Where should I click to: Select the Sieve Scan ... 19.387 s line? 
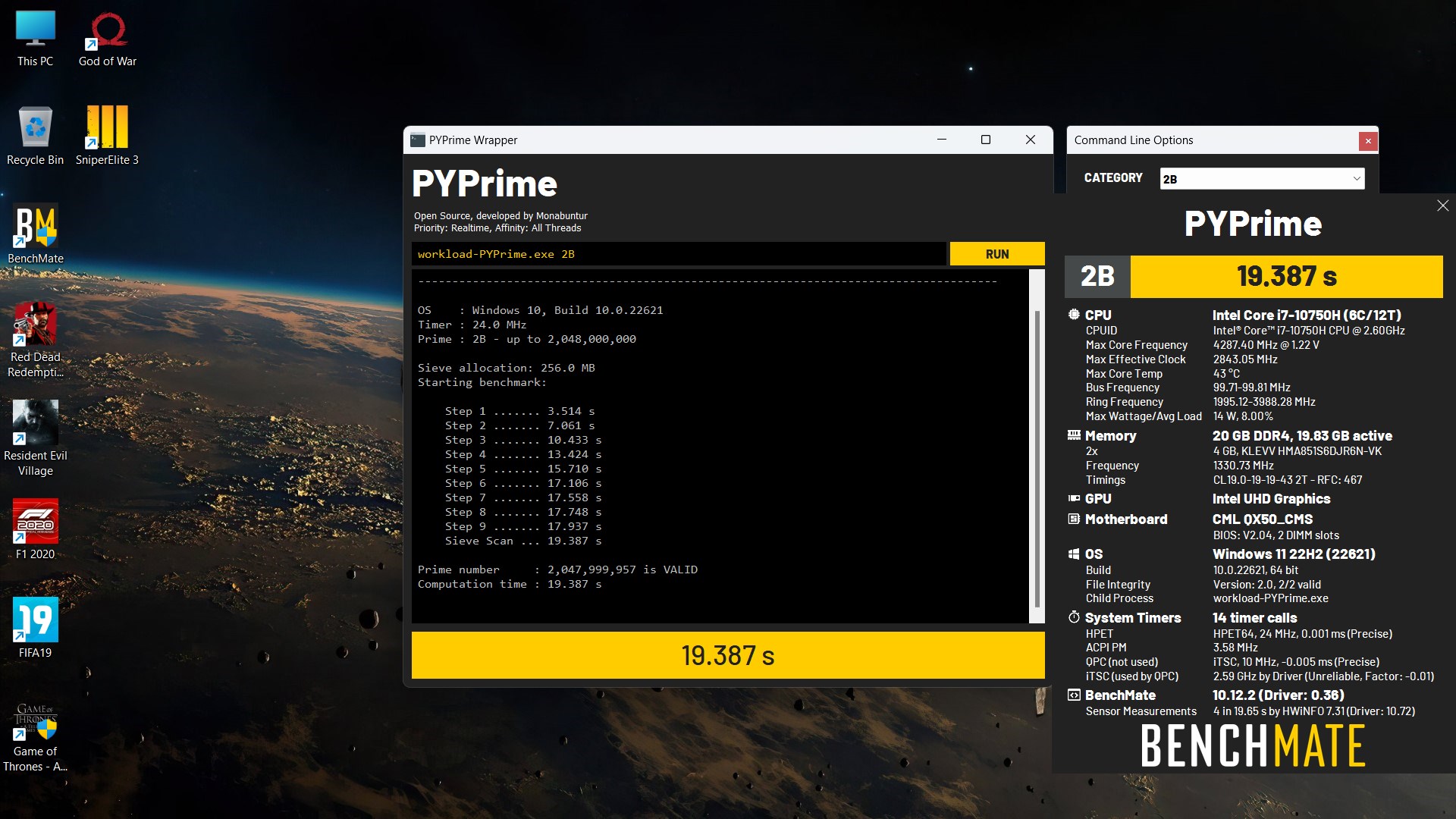coord(522,541)
